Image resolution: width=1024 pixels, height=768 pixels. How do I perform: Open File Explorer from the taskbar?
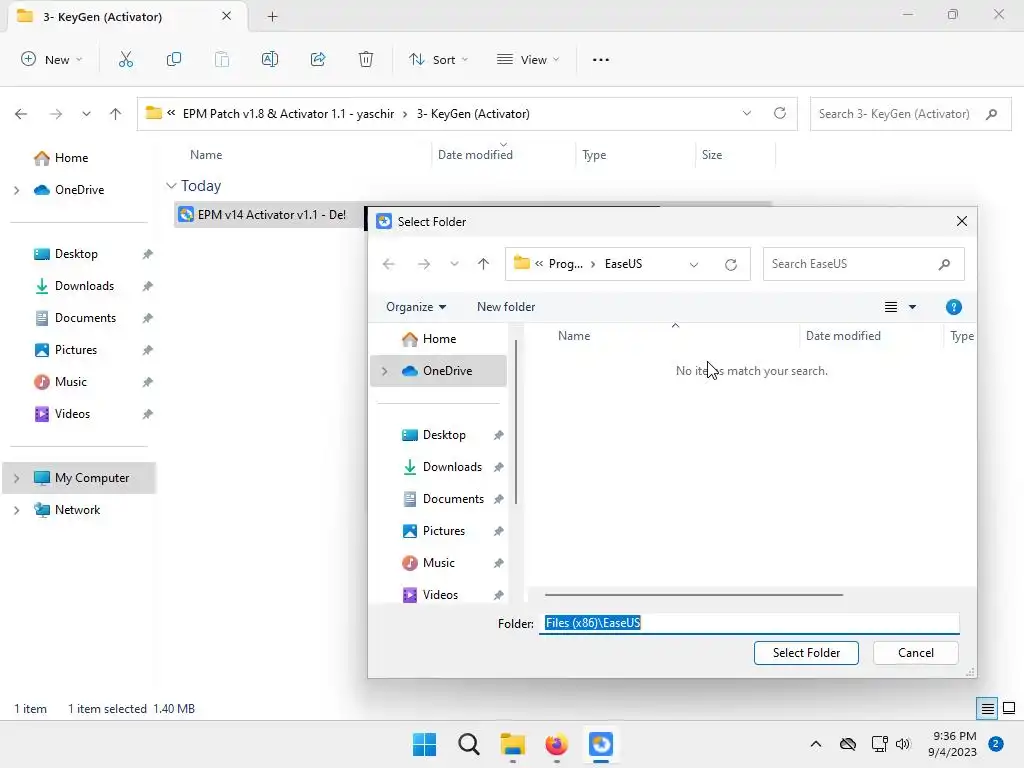(x=513, y=744)
